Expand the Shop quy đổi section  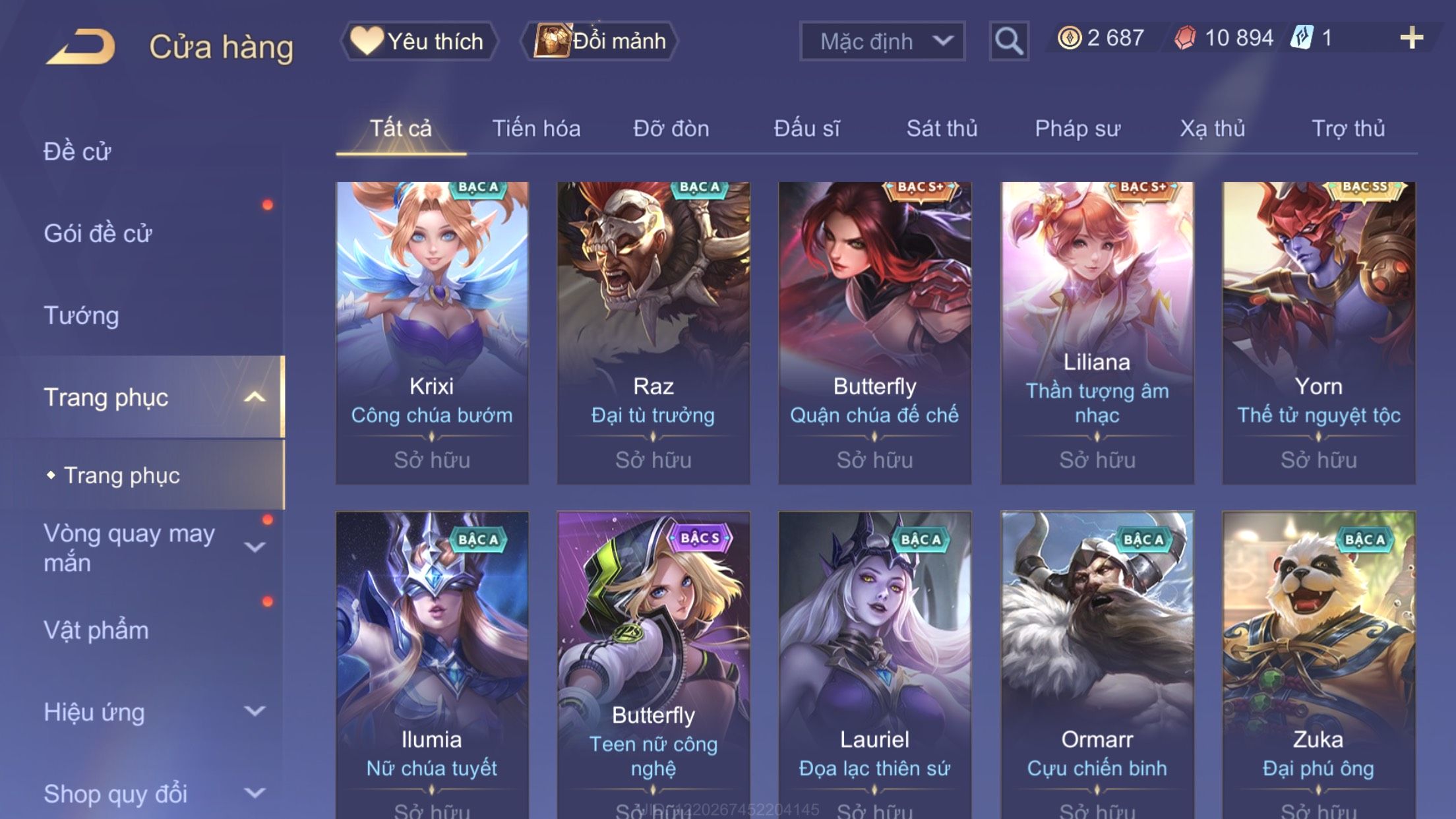255,793
